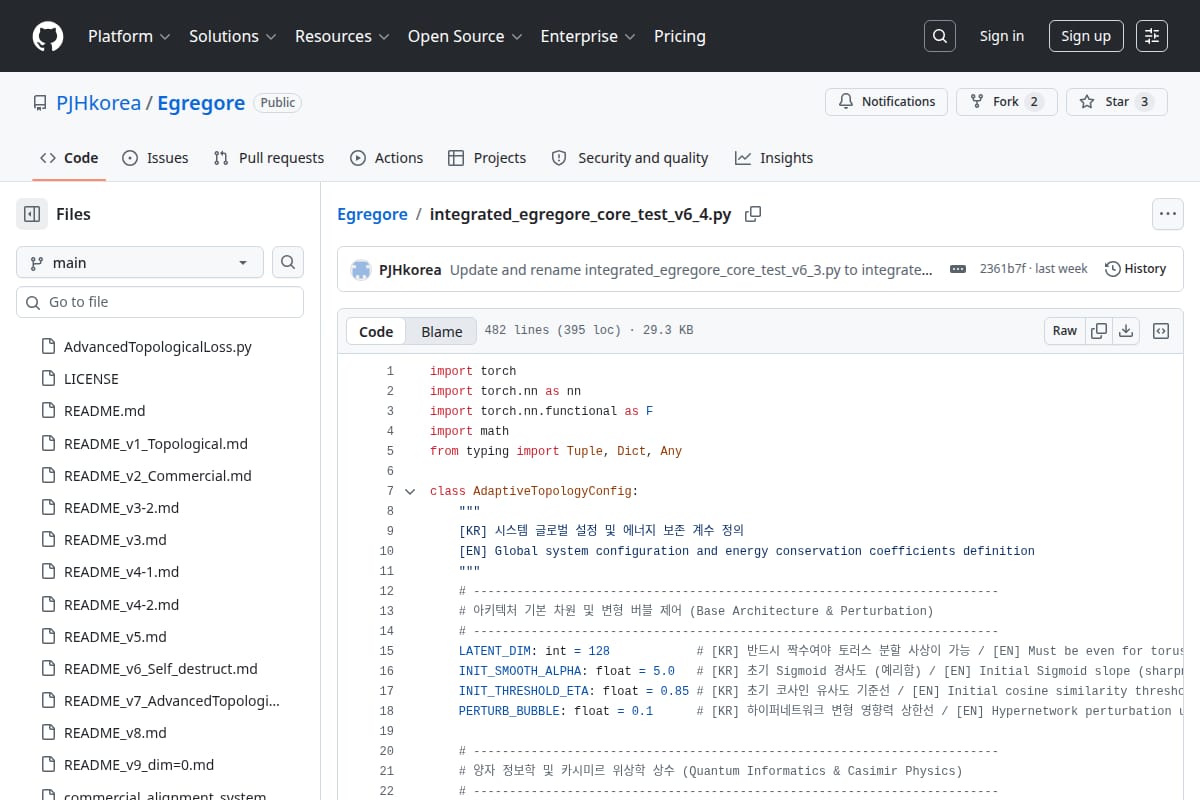Go to the Pricing page
This screenshot has height=800, width=1200.
coord(680,36)
